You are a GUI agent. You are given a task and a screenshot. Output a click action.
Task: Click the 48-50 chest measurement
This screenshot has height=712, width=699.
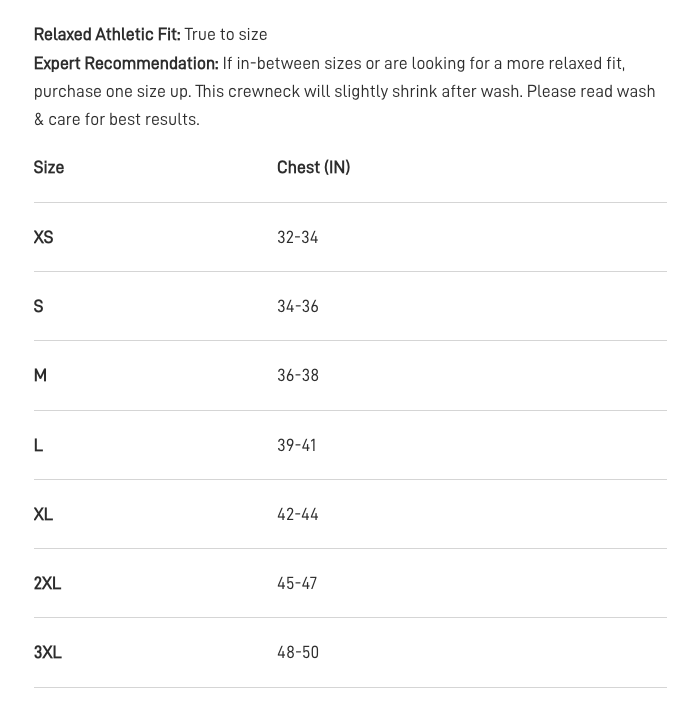pos(297,652)
